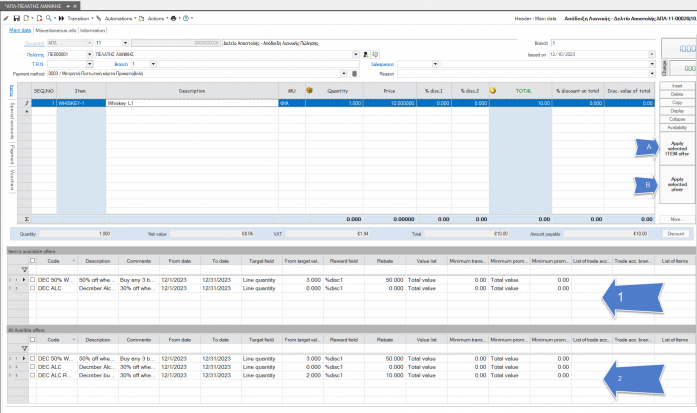Check DEC ALC offer in Item's offers

32,288
